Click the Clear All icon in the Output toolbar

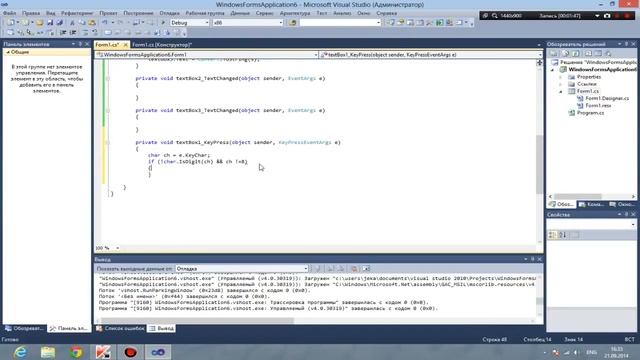tap(354, 269)
